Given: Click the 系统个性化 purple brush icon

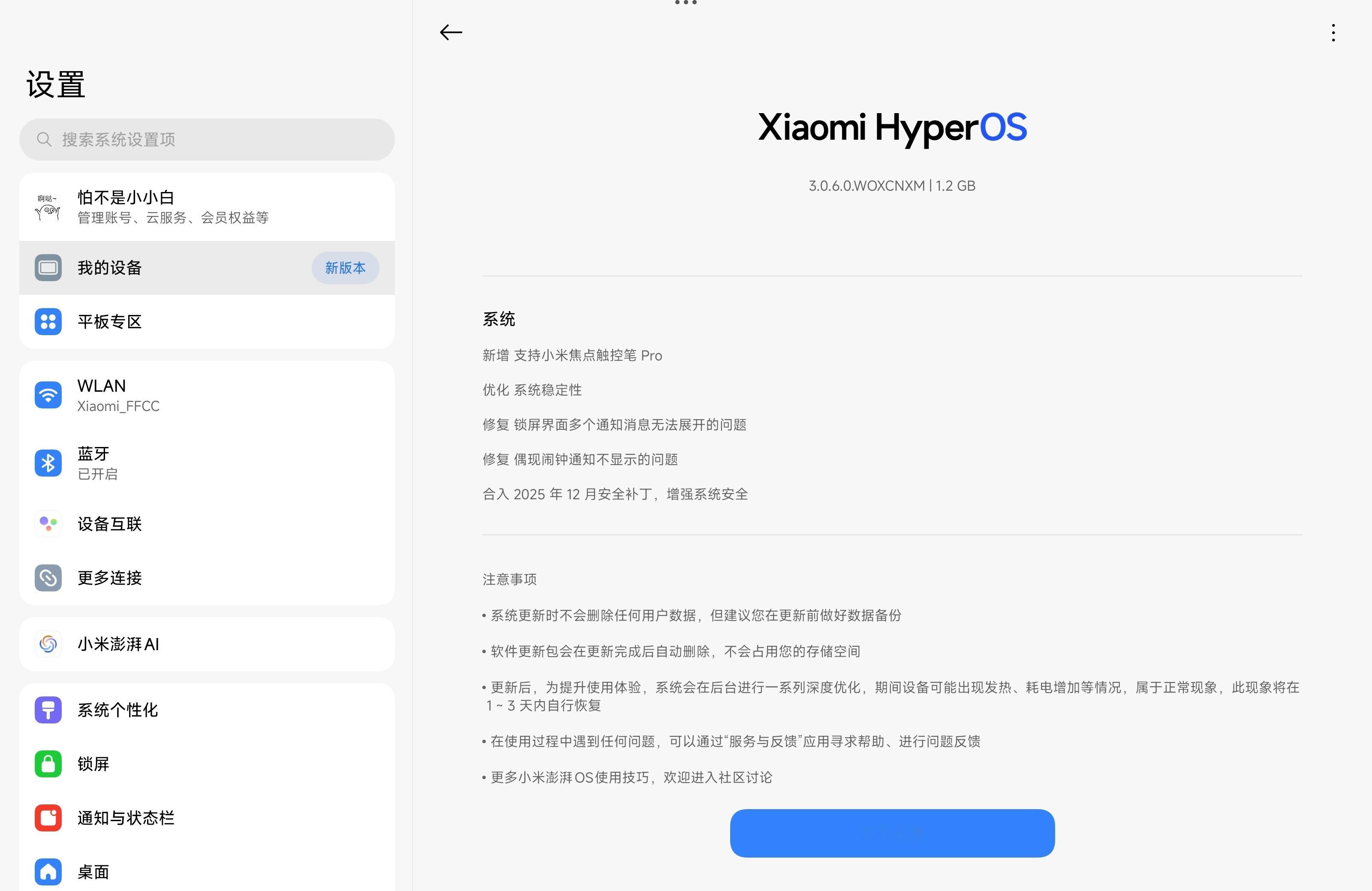Looking at the screenshot, I should click(x=48, y=709).
